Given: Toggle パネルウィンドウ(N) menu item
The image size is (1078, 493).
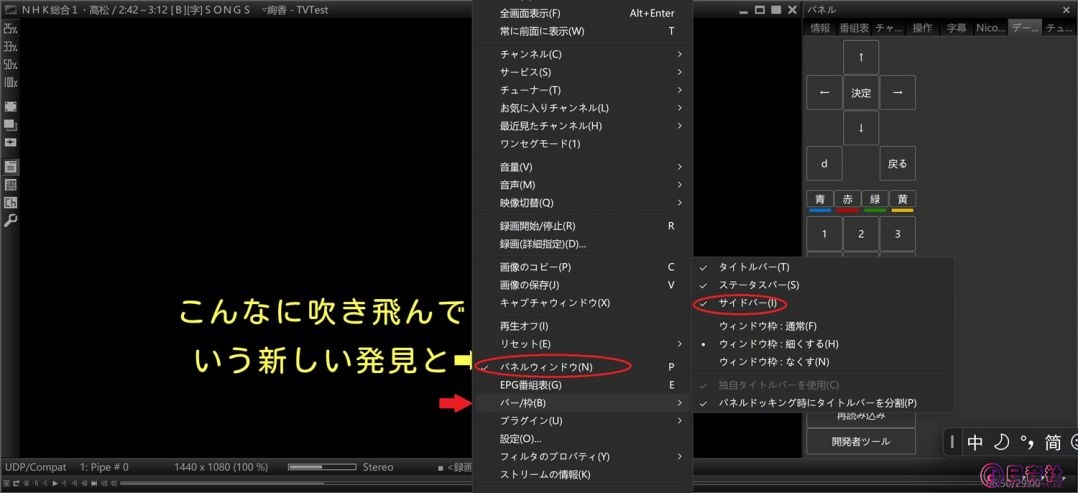Looking at the screenshot, I should click(x=582, y=366).
